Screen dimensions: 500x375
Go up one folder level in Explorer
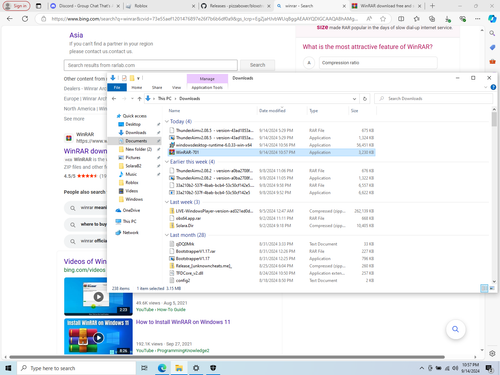coord(139,99)
